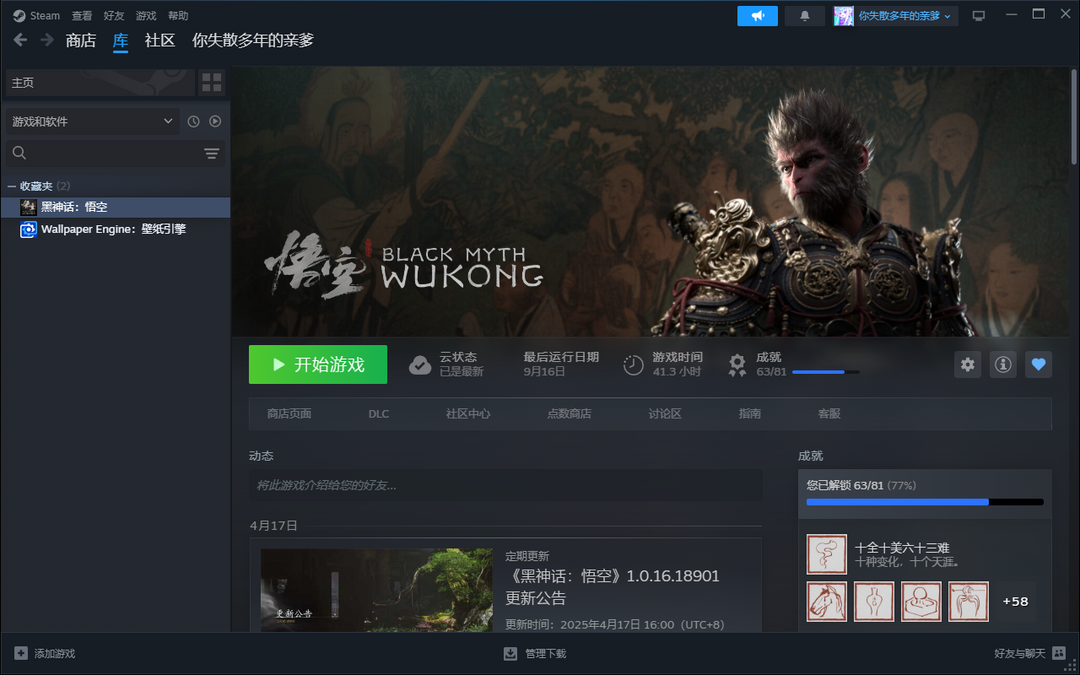Click the main content vertical scrollbar

pyautogui.click(x=1073, y=116)
